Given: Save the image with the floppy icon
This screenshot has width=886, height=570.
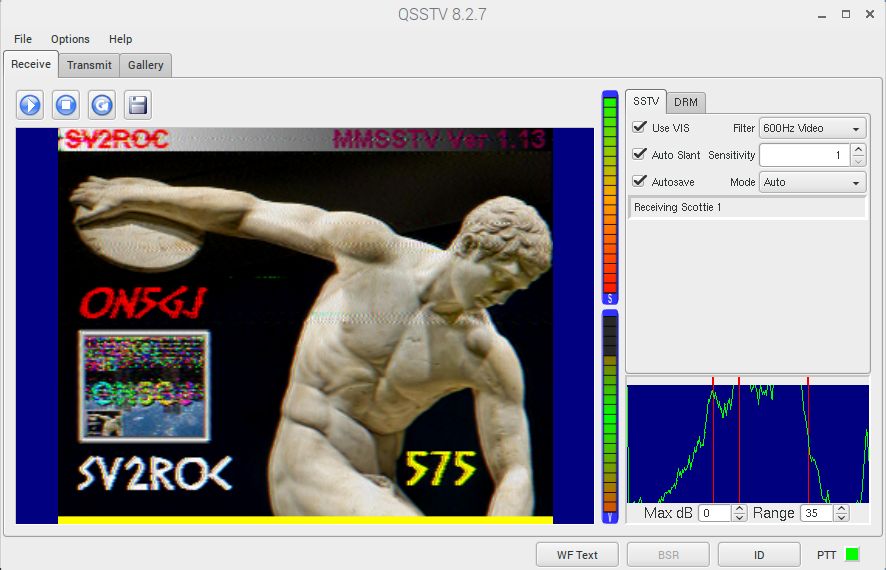Looking at the screenshot, I should coord(138,105).
